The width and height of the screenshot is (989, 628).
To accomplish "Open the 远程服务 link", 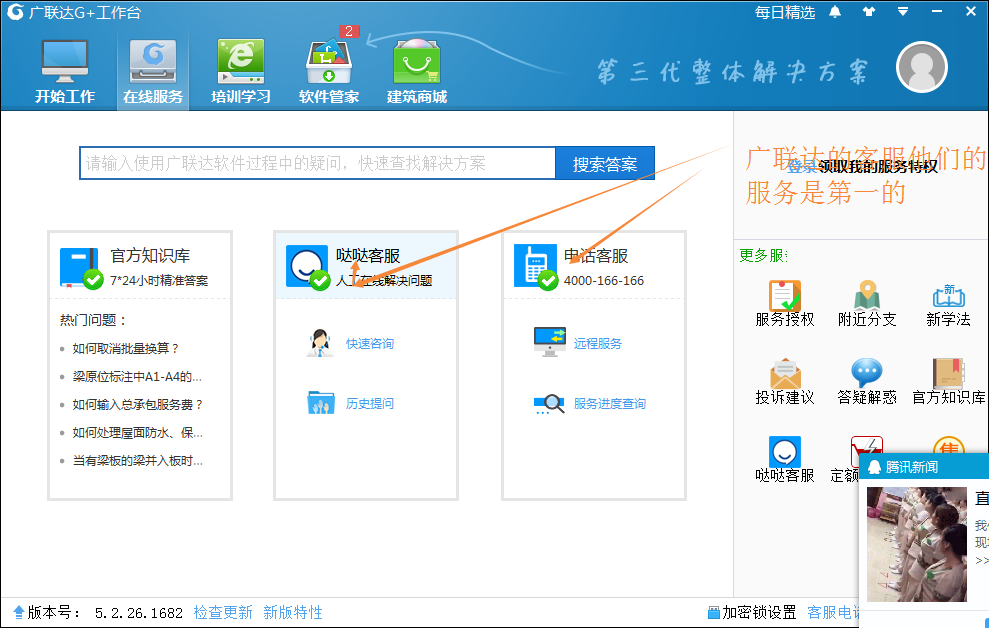I will 597,344.
